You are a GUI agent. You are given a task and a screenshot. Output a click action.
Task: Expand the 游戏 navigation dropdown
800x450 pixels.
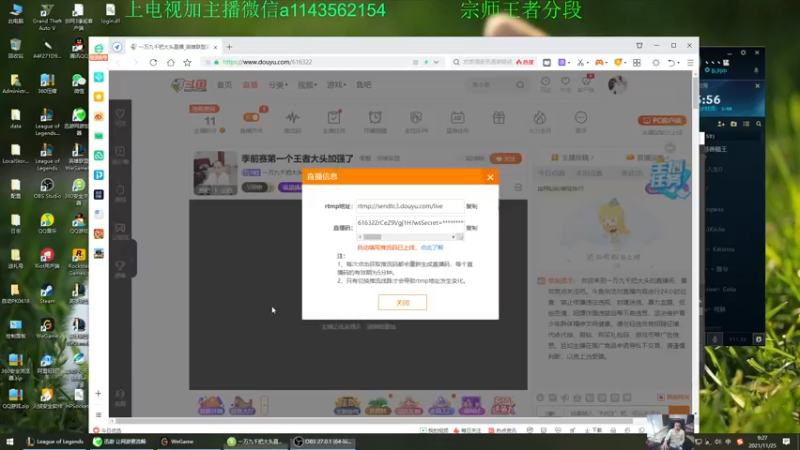tap(336, 85)
